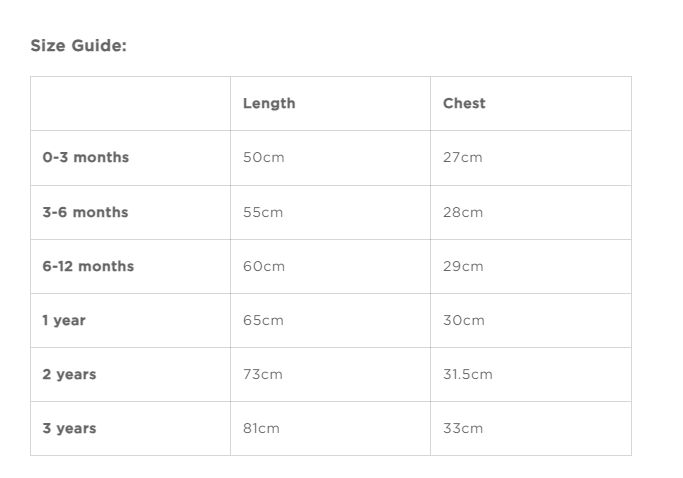The height and width of the screenshot is (478, 683).
Task: Select the Chest column header
Action: pyautogui.click(x=464, y=103)
